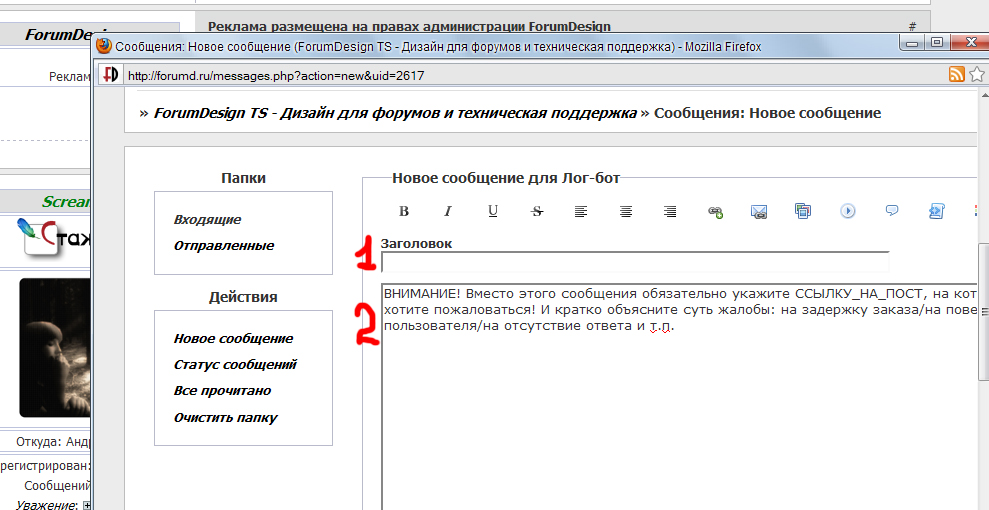The height and width of the screenshot is (510, 989).
Task: Toggle bold formatting in the message editor
Action: (x=404, y=211)
